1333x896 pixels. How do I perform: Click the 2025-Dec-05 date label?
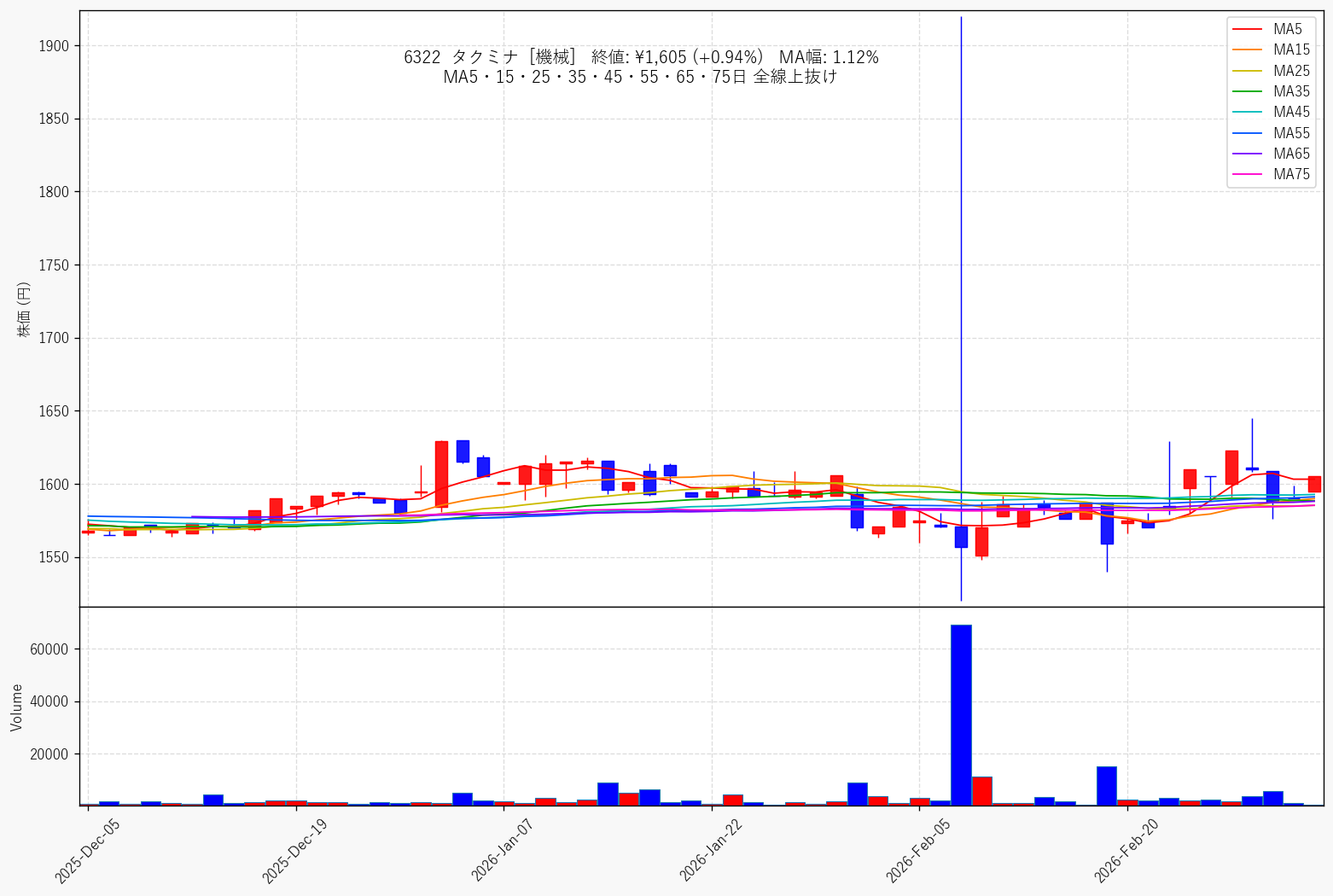point(87,850)
